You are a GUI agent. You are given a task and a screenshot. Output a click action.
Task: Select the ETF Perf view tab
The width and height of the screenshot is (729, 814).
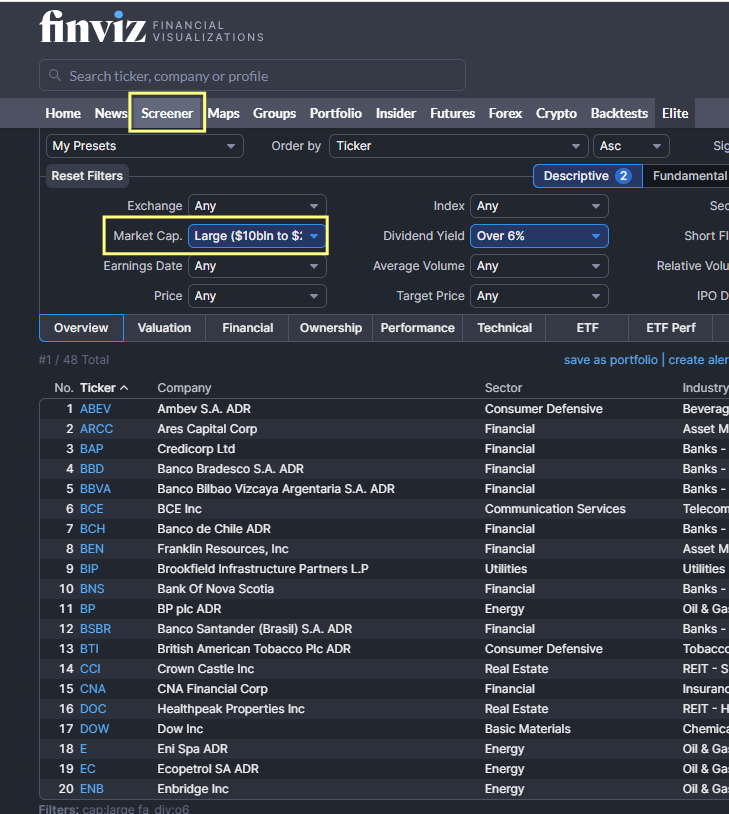click(671, 328)
